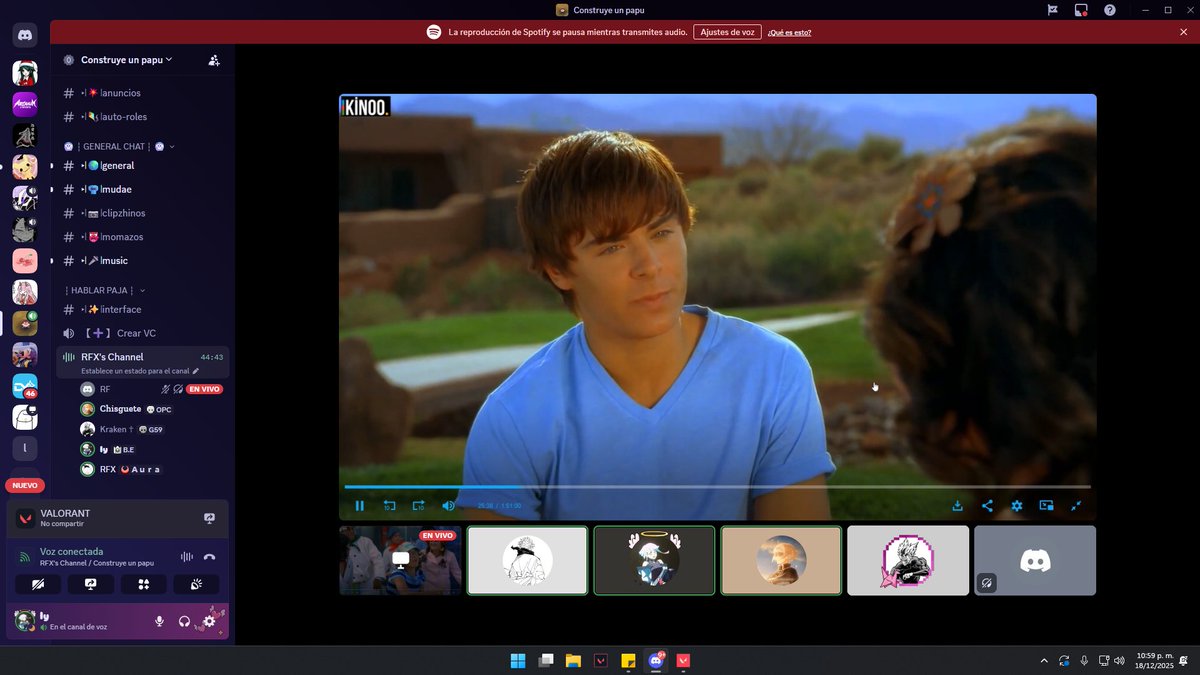Skip forward 10 seconds in video
Viewport: 1200px width, 675px height.
click(x=419, y=506)
